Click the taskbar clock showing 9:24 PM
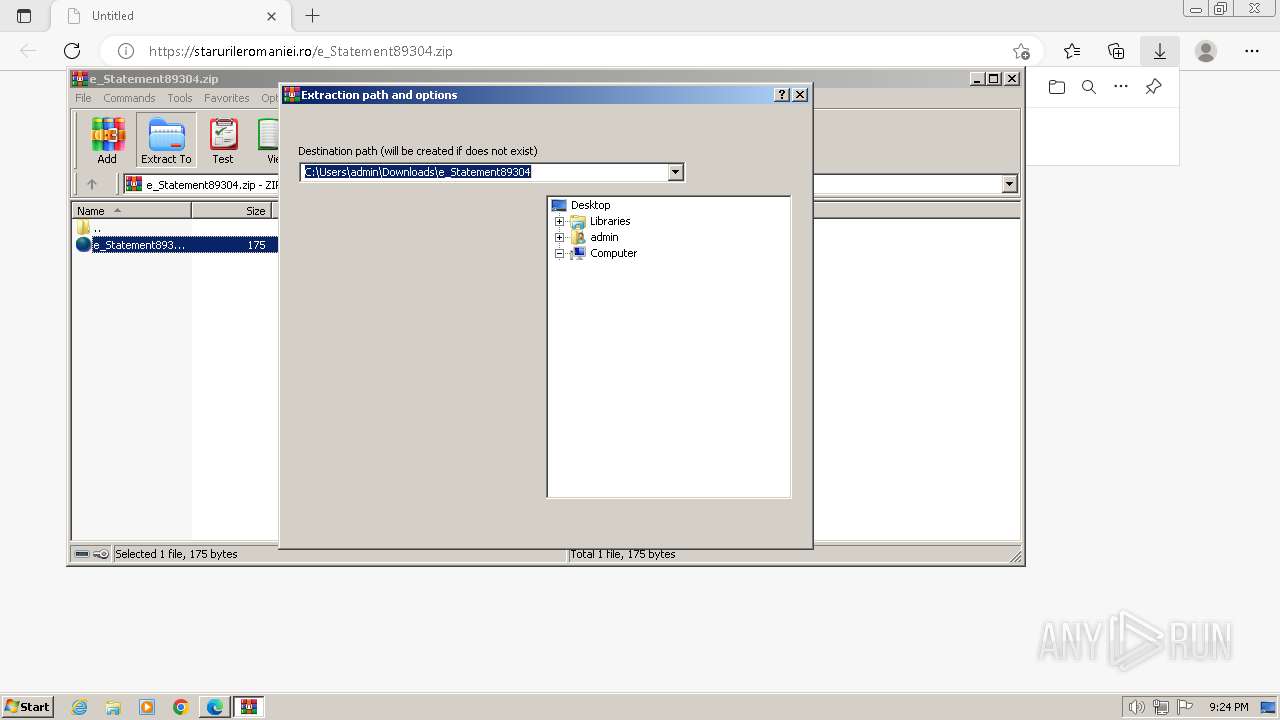1280x720 pixels. tap(1228, 707)
